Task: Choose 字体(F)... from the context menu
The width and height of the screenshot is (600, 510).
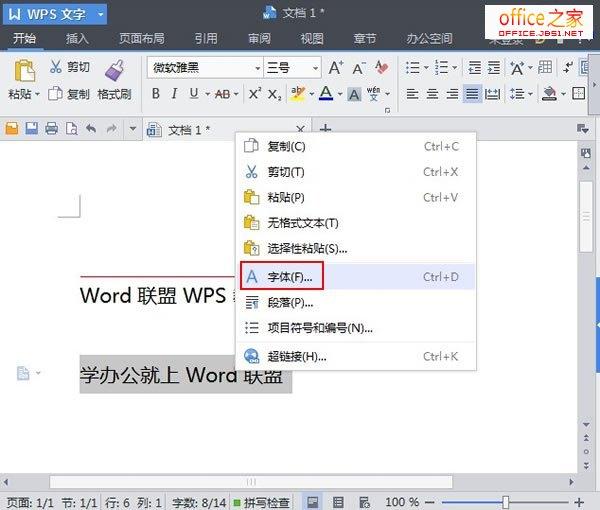Action: [290, 276]
